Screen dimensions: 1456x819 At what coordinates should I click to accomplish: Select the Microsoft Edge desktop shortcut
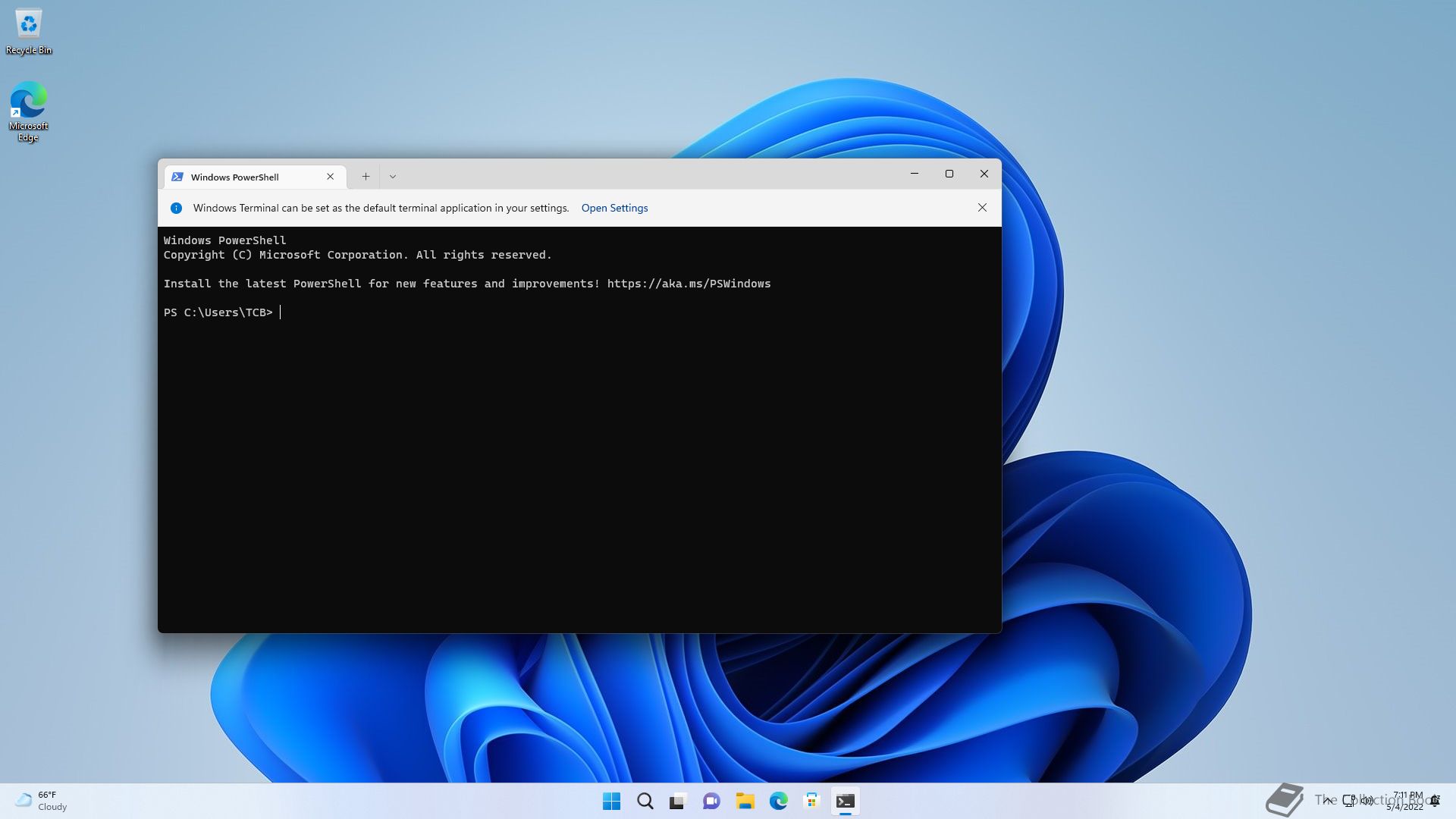tap(28, 111)
